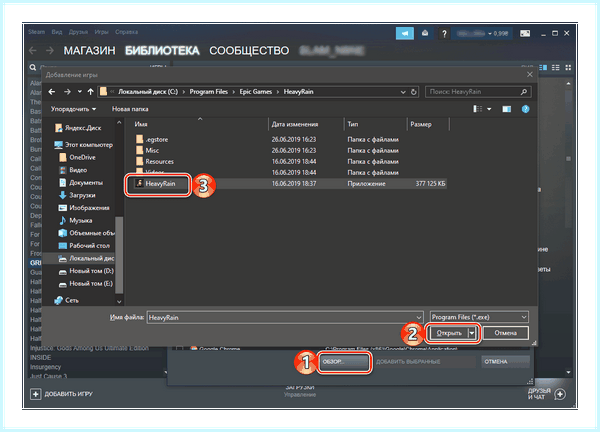Open file dialog help icon

click(525, 109)
